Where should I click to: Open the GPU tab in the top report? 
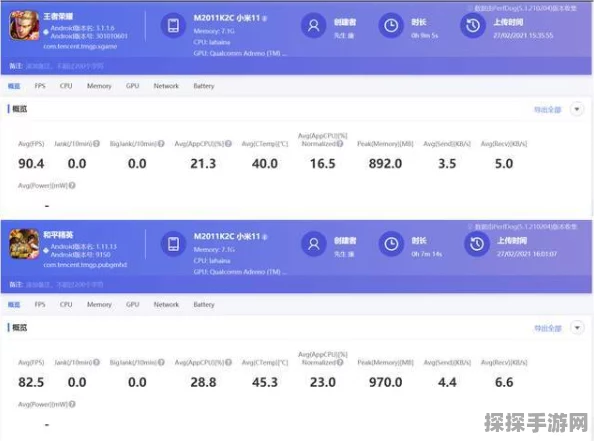[133, 86]
